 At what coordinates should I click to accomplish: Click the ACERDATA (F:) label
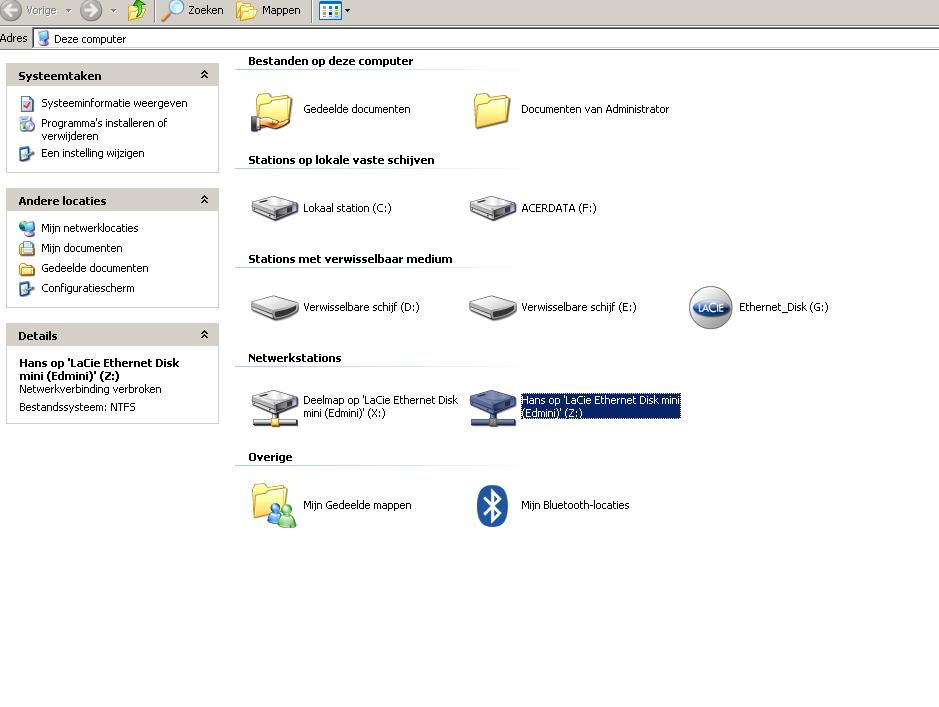click(x=559, y=208)
